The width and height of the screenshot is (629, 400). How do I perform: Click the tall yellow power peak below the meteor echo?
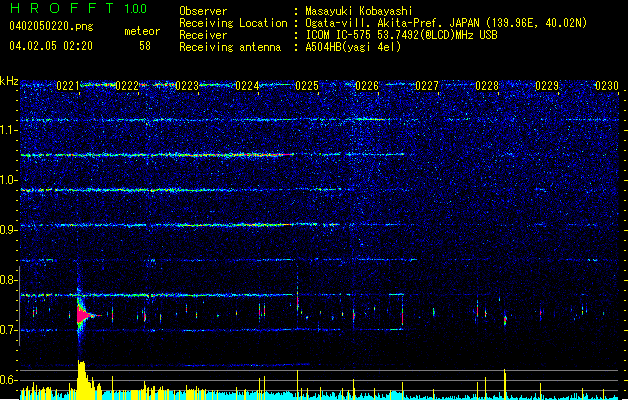click(82, 380)
